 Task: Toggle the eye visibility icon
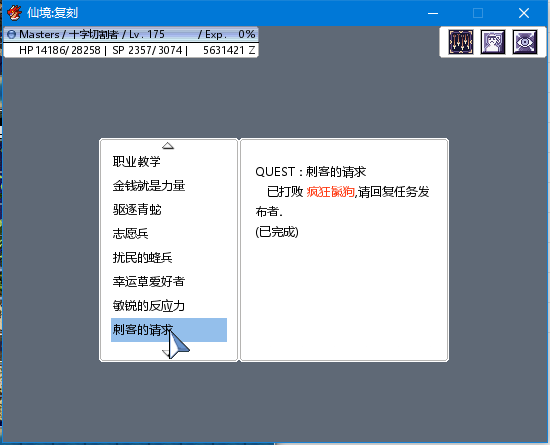click(525, 42)
